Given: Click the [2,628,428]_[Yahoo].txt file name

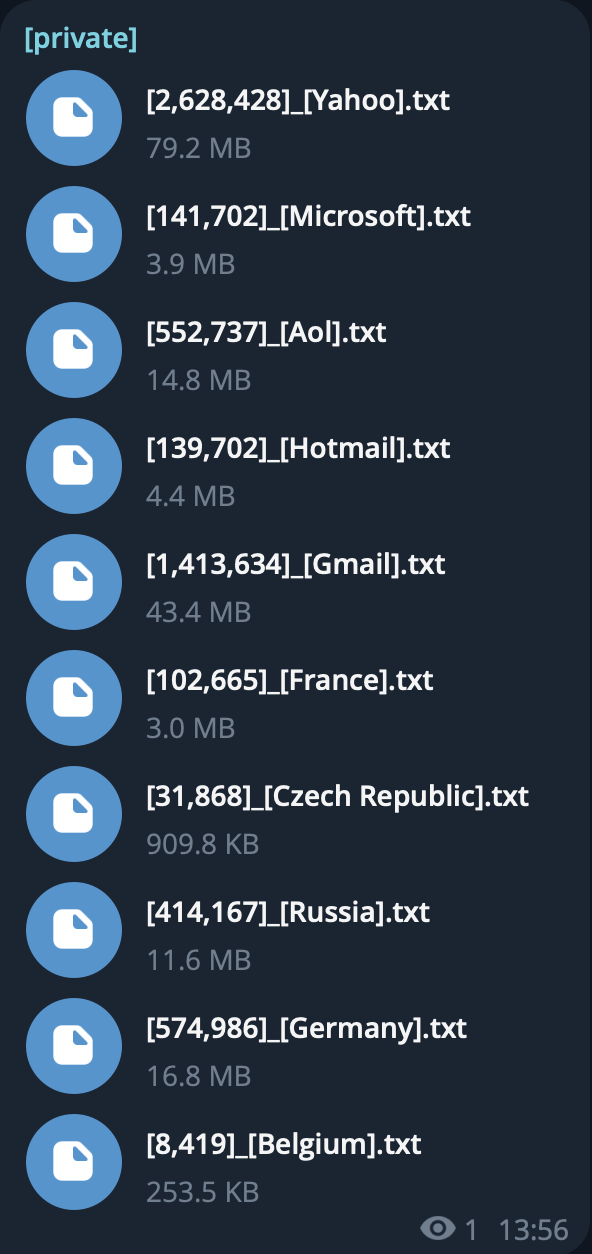Looking at the screenshot, I should tap(298, 101).
